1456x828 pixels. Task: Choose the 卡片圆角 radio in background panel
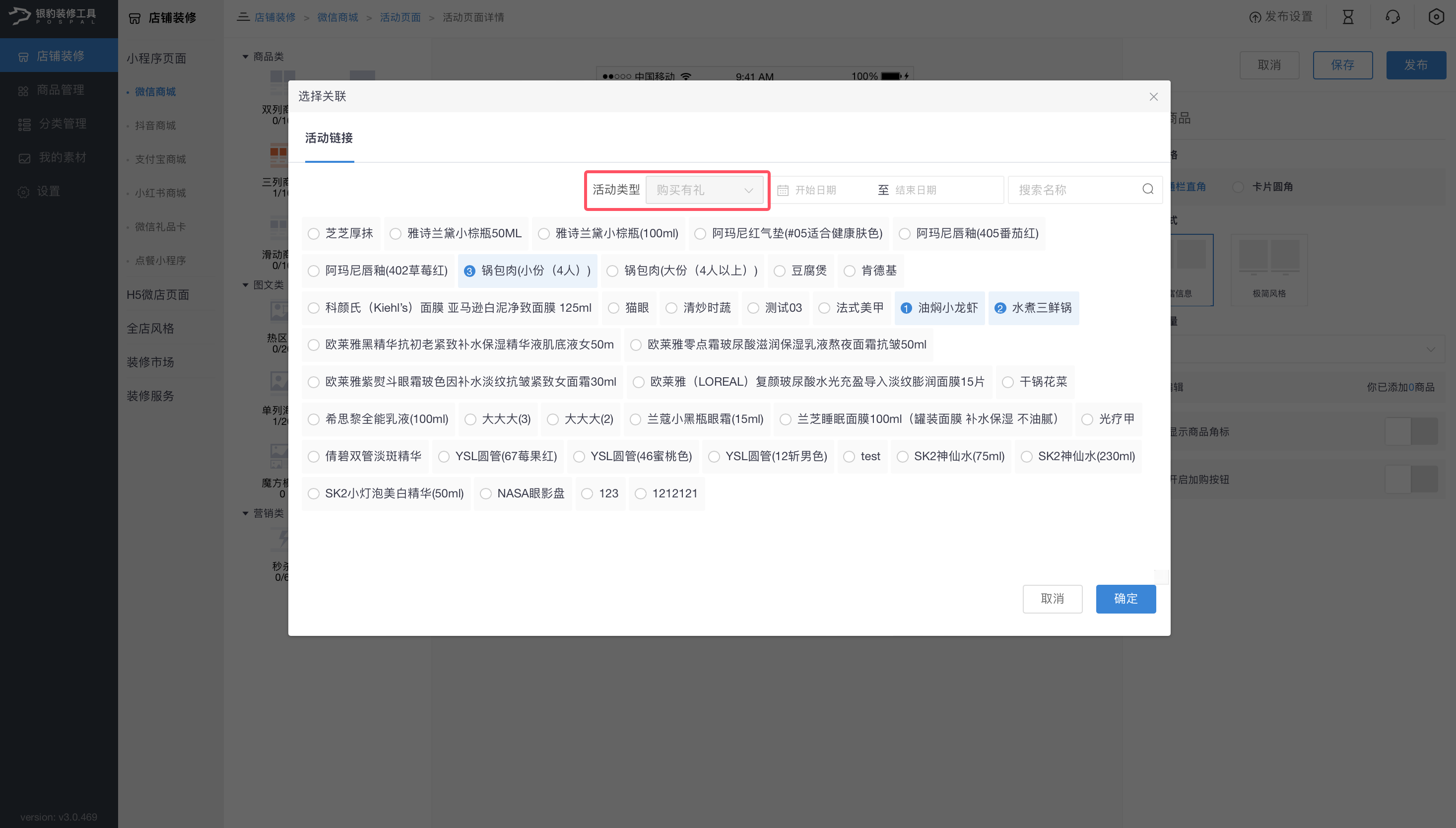coord(1238,187)
